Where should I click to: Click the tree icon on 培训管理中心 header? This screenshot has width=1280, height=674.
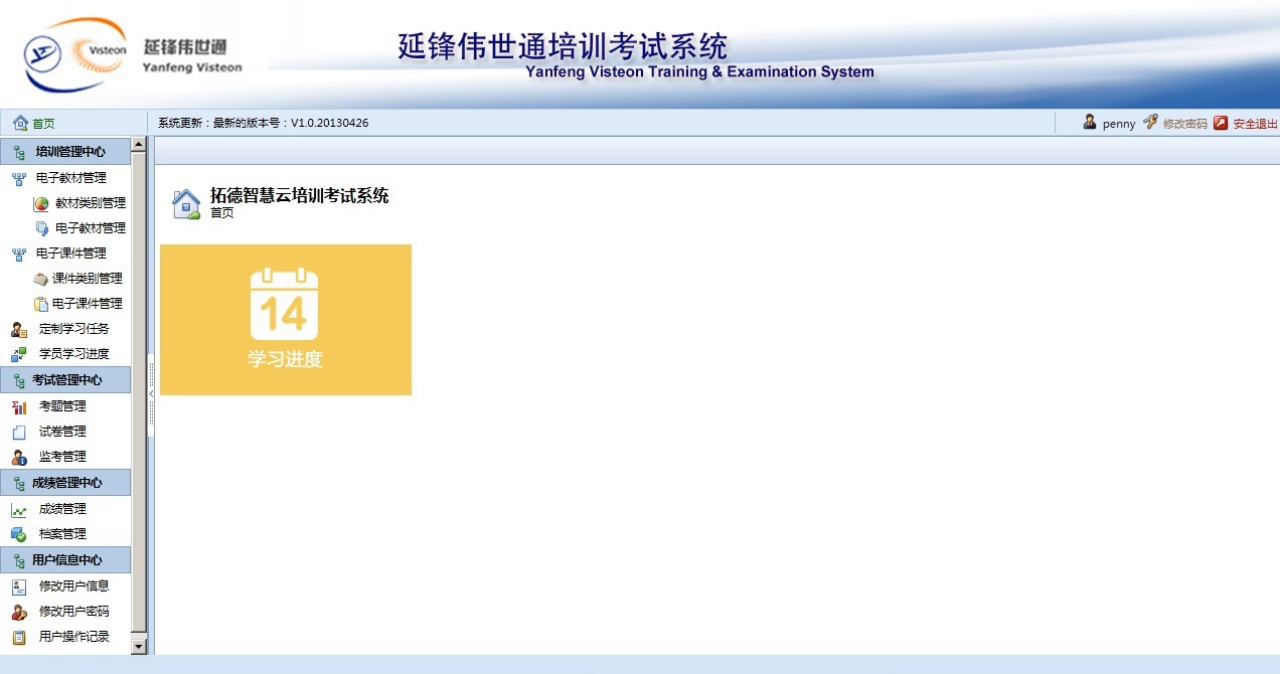pos(19,152)
